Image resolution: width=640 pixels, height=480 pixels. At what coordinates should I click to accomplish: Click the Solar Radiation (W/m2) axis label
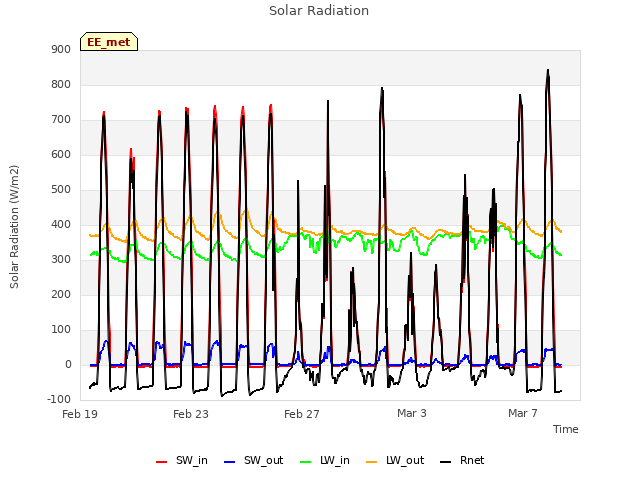(14, 227)
